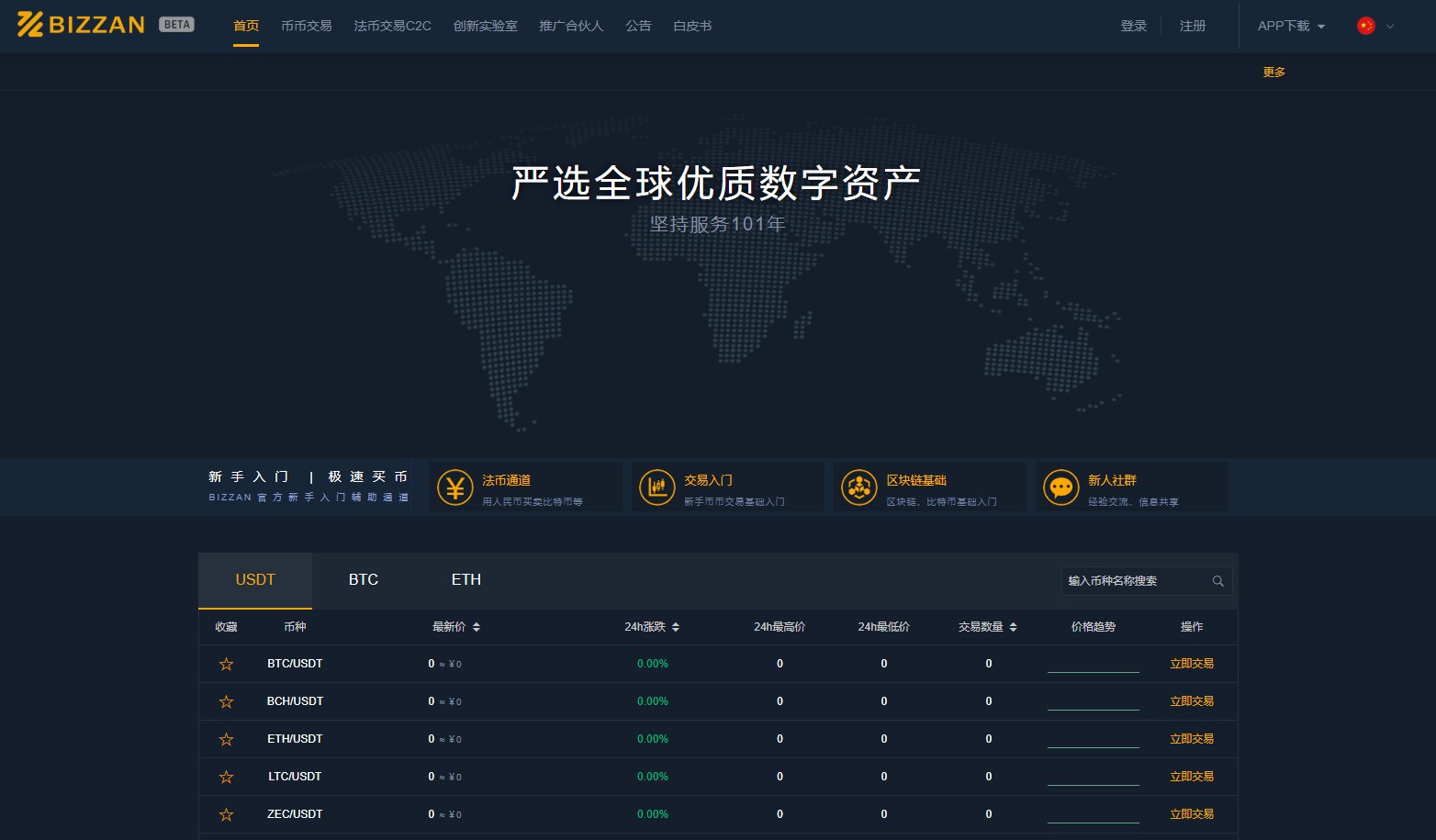Click the ETH/USDT price trend line

[1094, 746]
